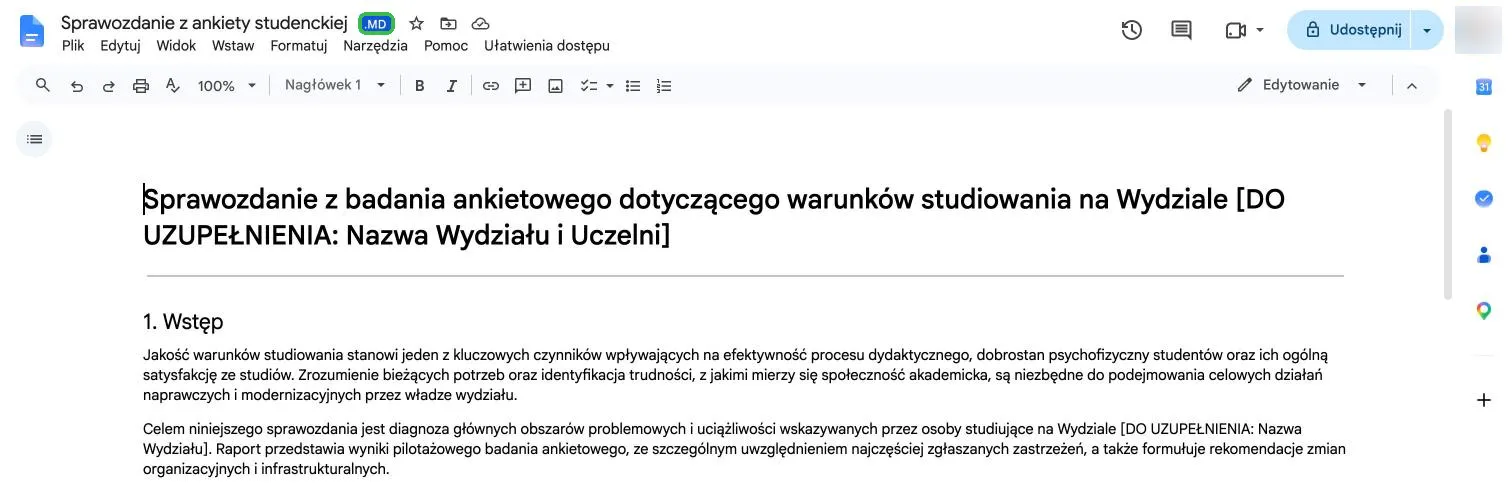Image resolution: width=1512 pixels, height=500 pixels.
Task: Open Contacts side panel
Action: [x=1484, y=255]
